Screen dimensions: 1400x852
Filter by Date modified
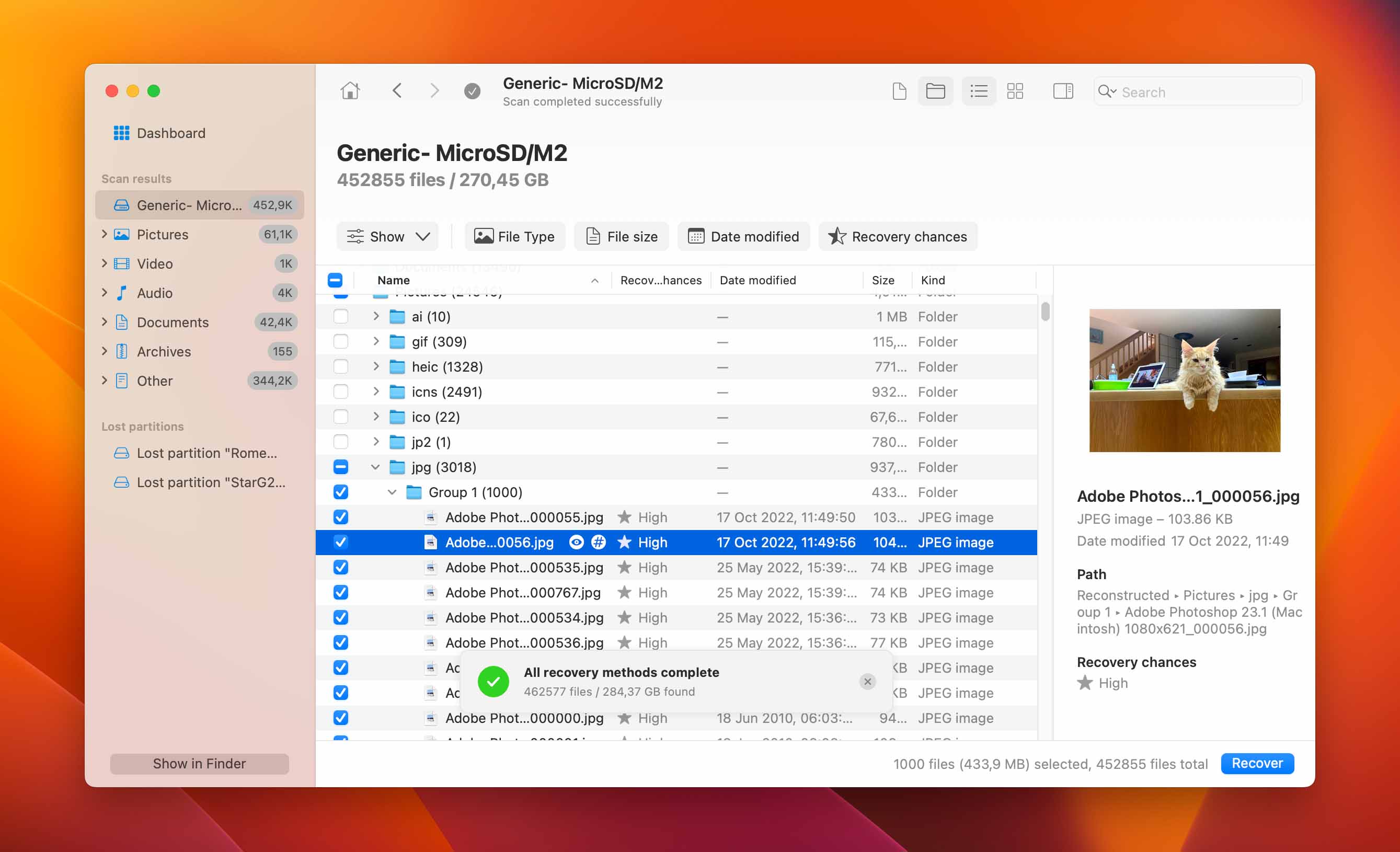coord(744,236)
